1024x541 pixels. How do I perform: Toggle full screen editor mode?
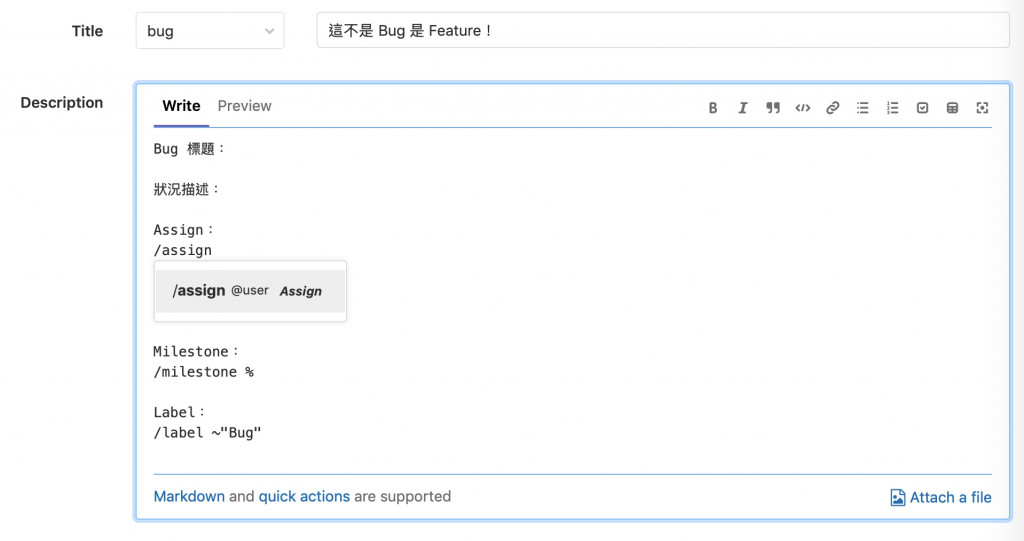click(982, 108)
